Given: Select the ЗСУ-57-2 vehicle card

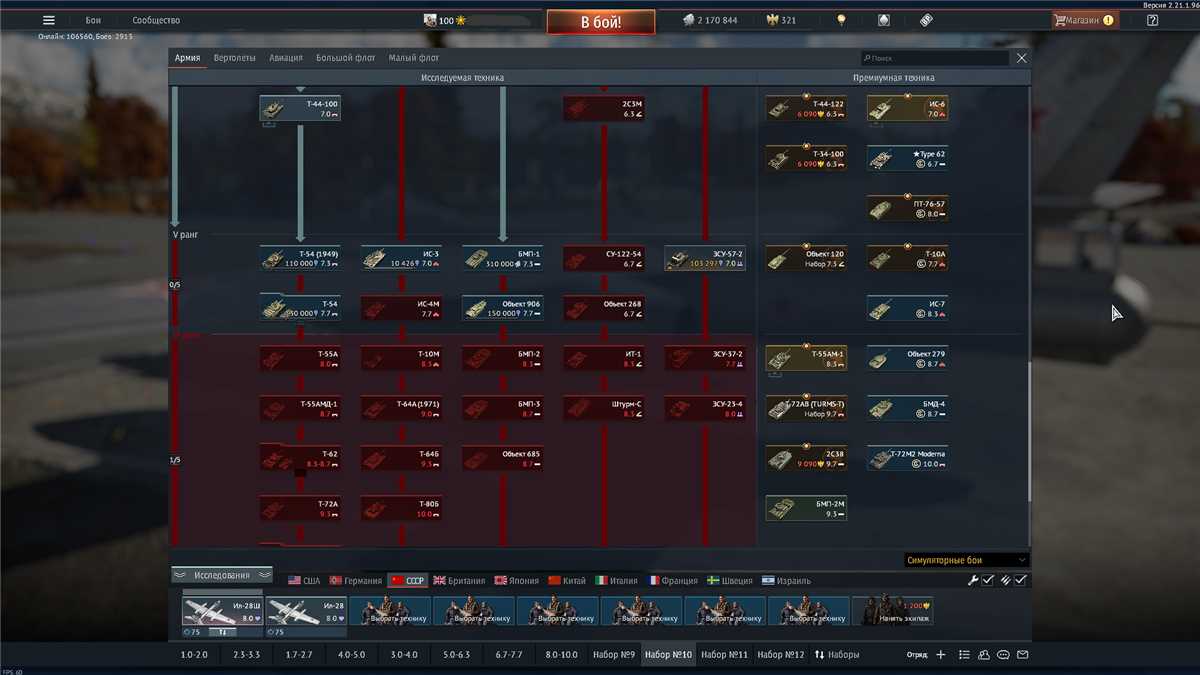Looking at the screenshot, I should click(704, 258).
